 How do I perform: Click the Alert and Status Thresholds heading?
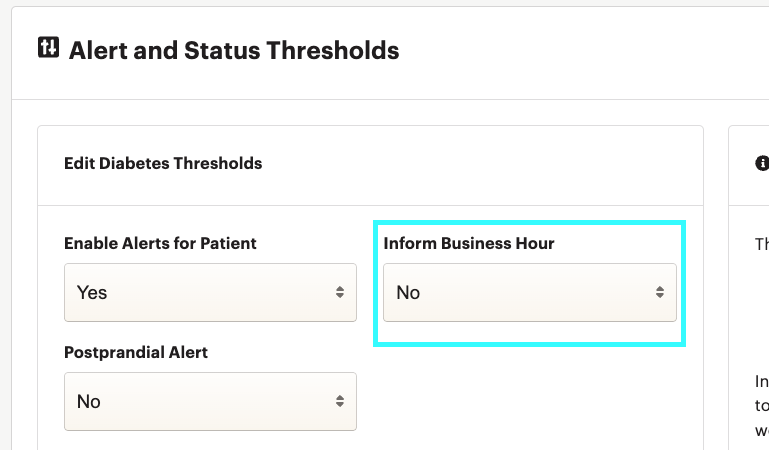click(234, 50)
